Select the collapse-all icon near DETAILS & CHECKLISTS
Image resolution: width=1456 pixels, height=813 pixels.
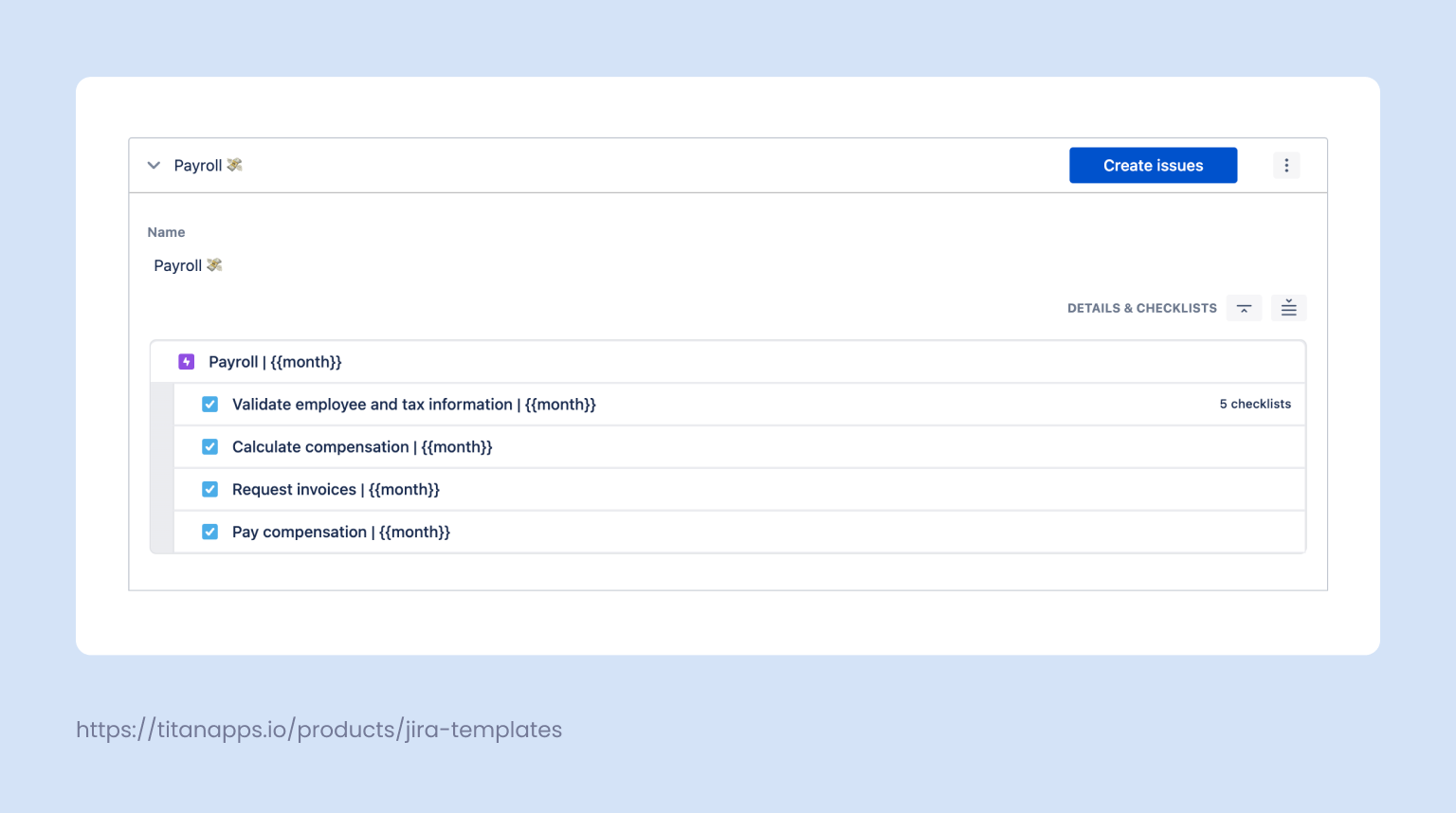tap(1244, 307)
